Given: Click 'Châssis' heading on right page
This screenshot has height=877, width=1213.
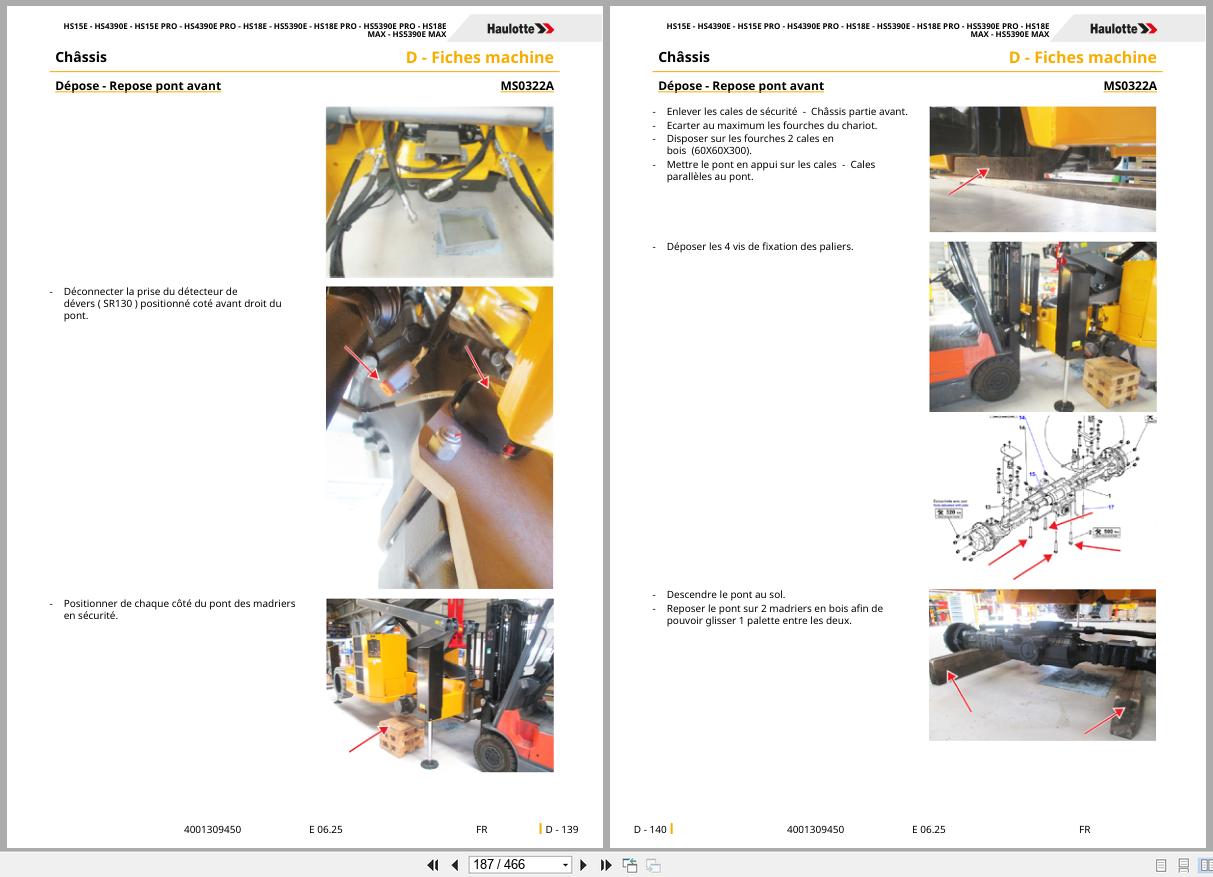Looking at the screenshot, I should 684,58.
